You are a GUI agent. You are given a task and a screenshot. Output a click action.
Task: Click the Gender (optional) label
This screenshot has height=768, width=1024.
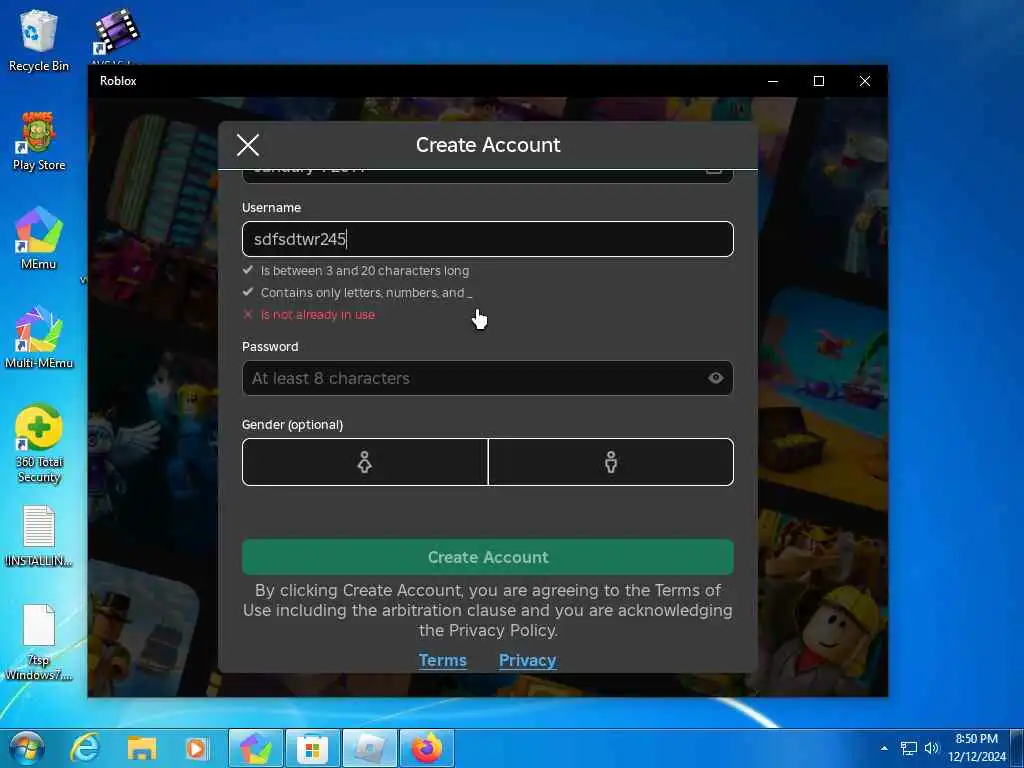point(293,424)
